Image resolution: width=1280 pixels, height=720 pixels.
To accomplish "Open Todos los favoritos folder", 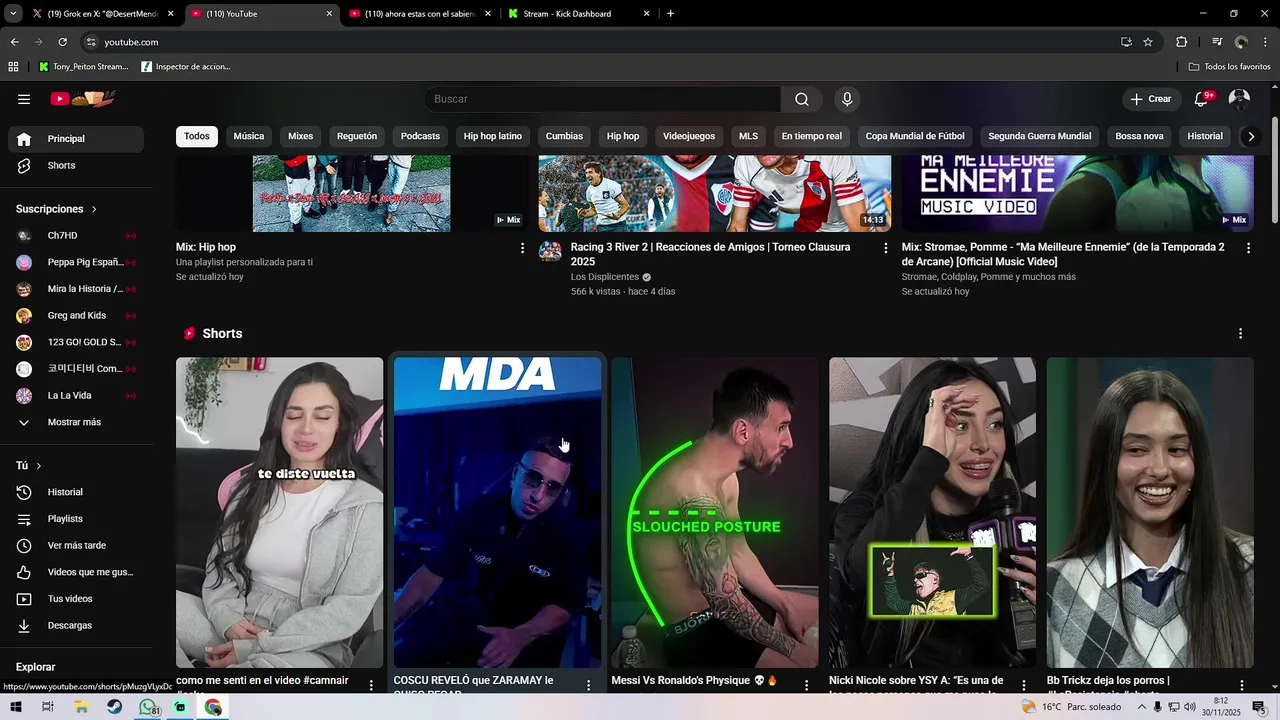I will 1230,67.
